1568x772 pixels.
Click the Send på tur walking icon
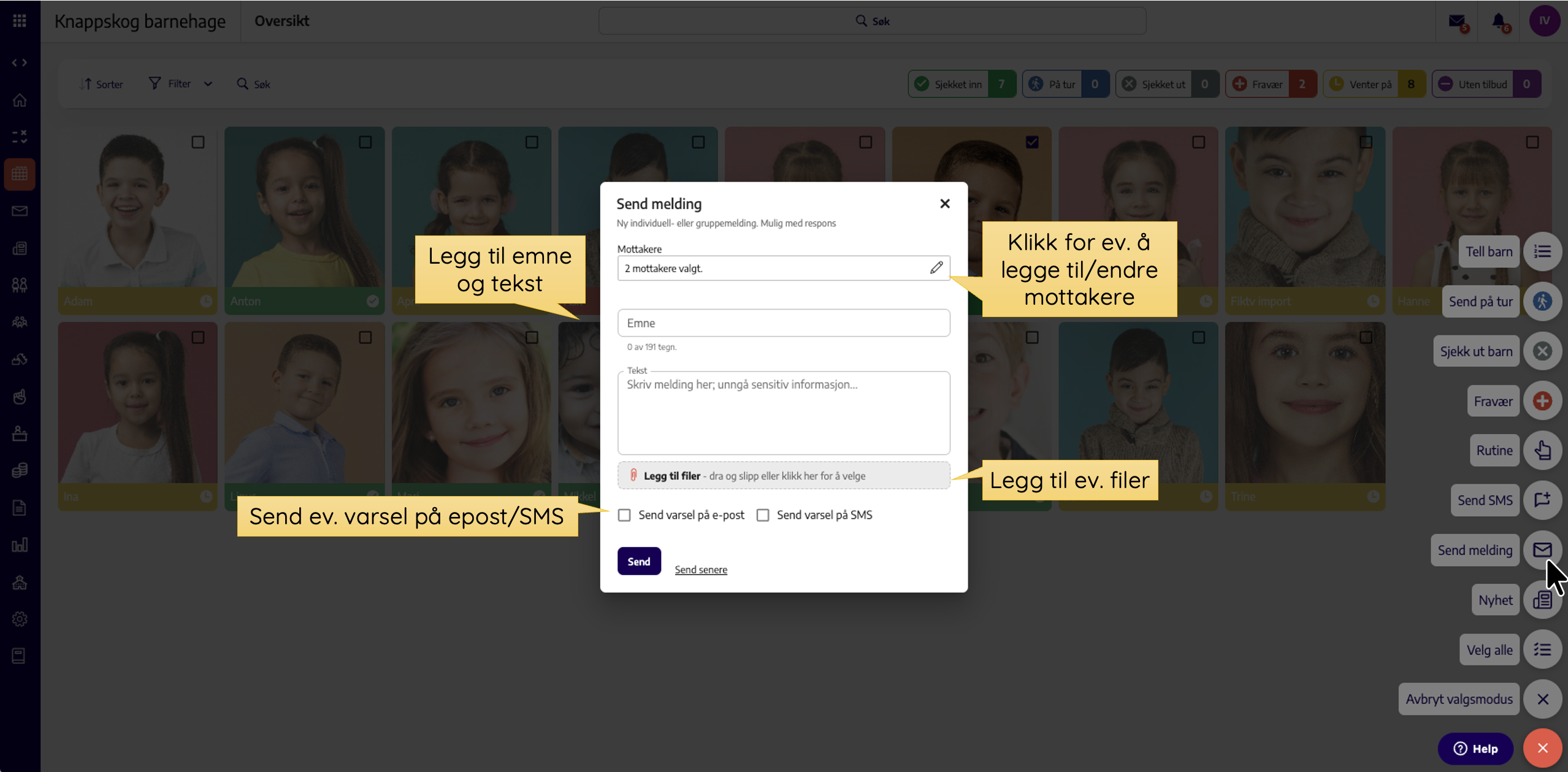(1543, 301)
